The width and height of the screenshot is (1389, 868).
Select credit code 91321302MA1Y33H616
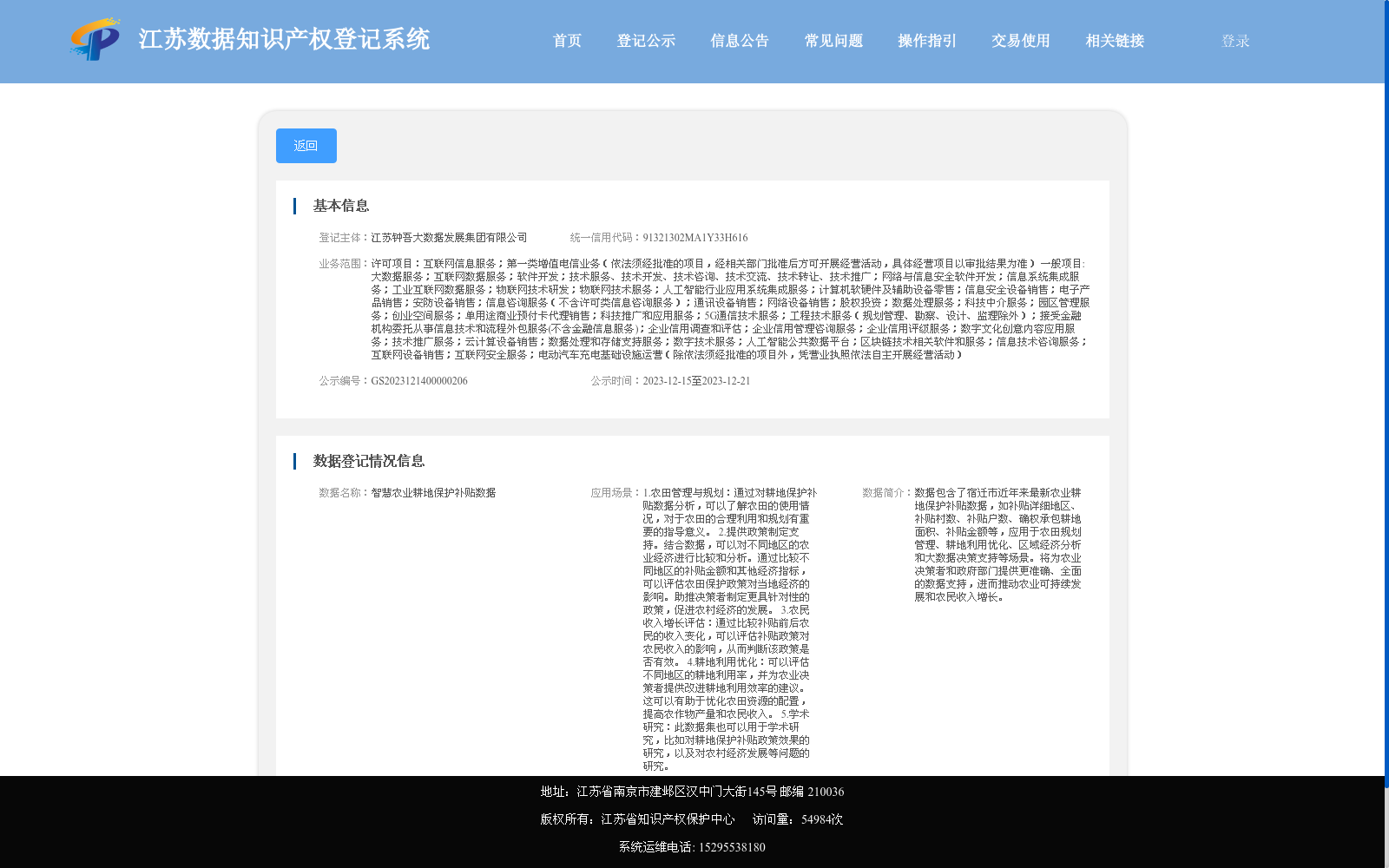click(x=695, y=238)
